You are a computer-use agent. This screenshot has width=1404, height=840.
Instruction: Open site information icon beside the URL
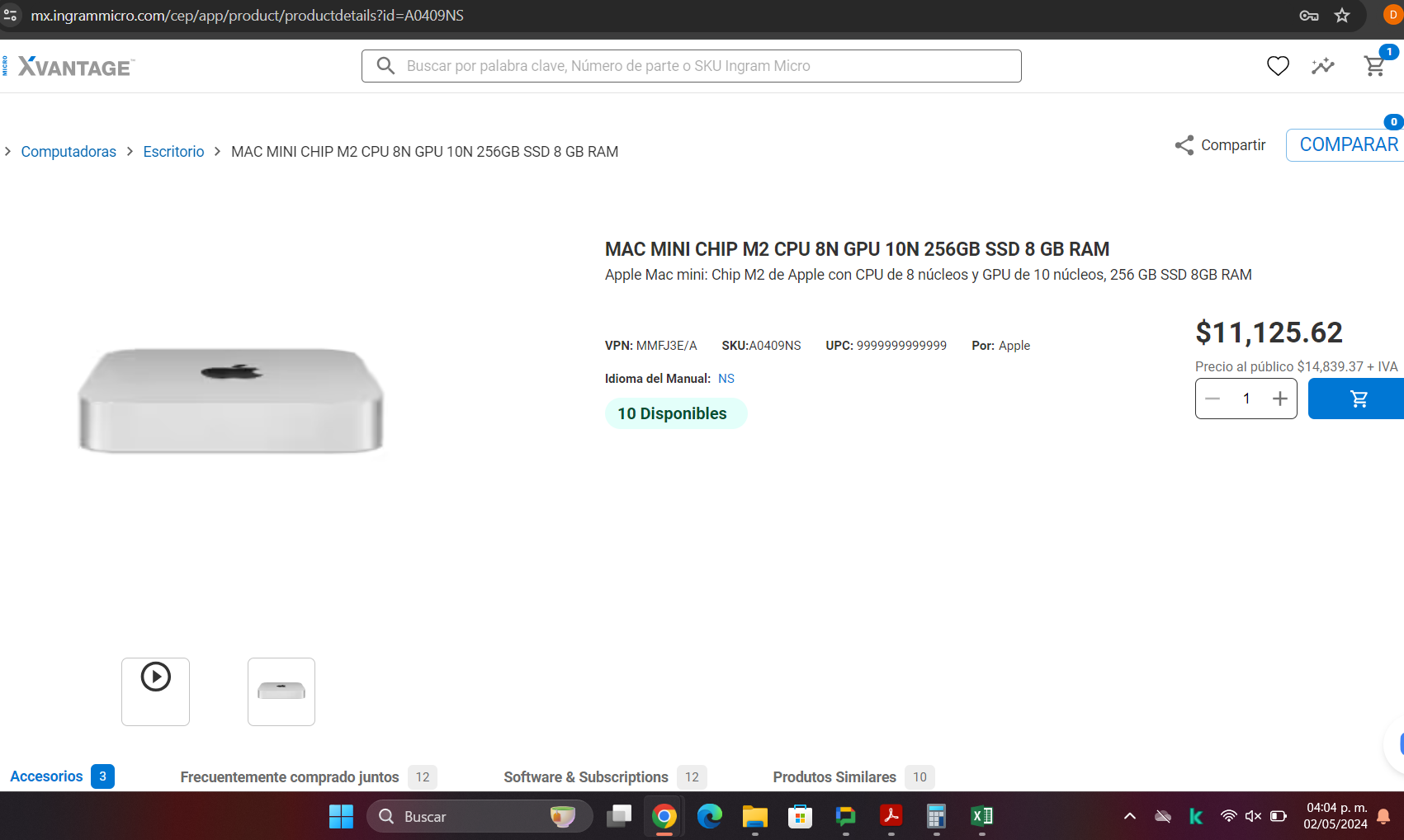tap(10, 16)
